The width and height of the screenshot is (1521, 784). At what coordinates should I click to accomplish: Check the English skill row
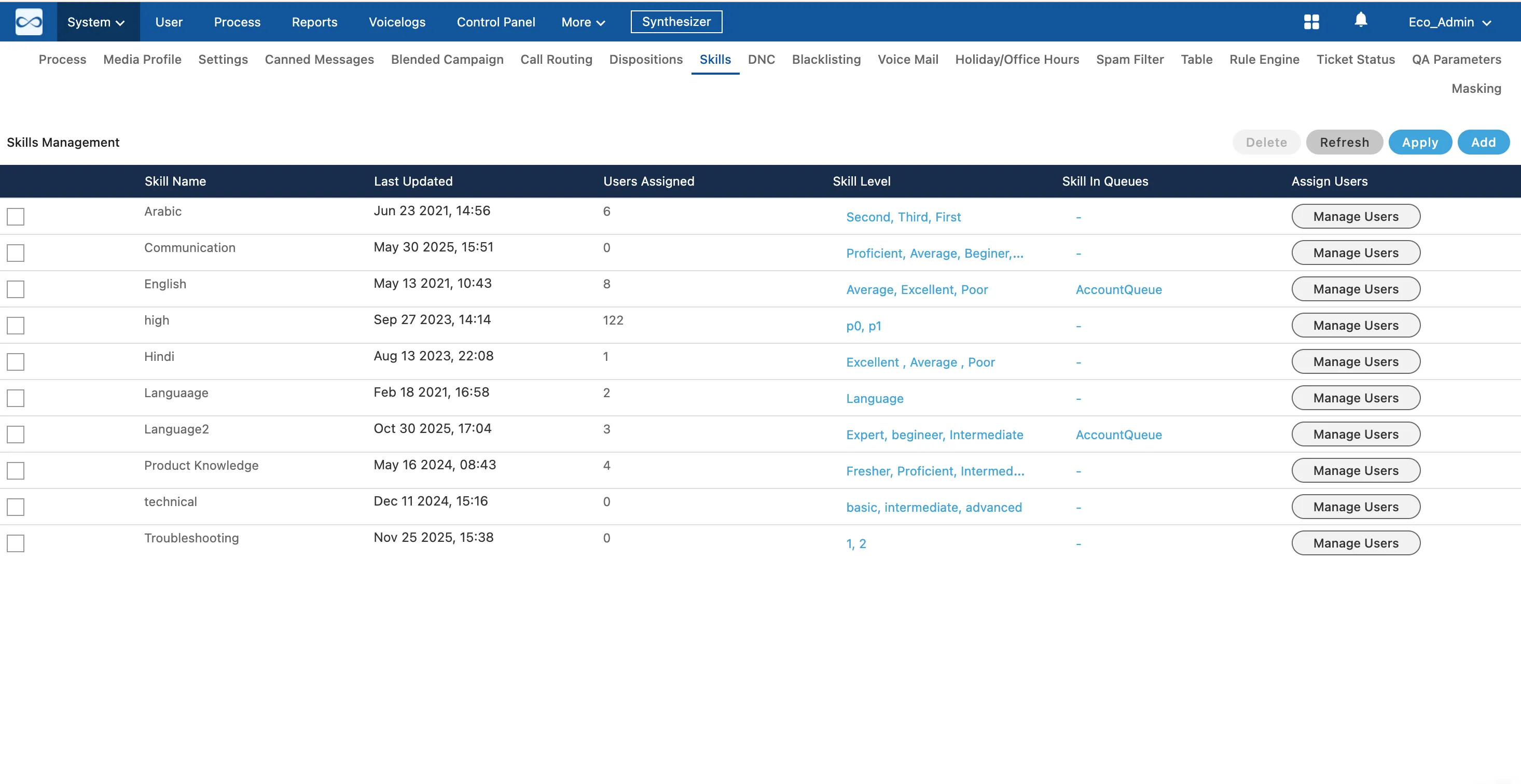[16, 289]
